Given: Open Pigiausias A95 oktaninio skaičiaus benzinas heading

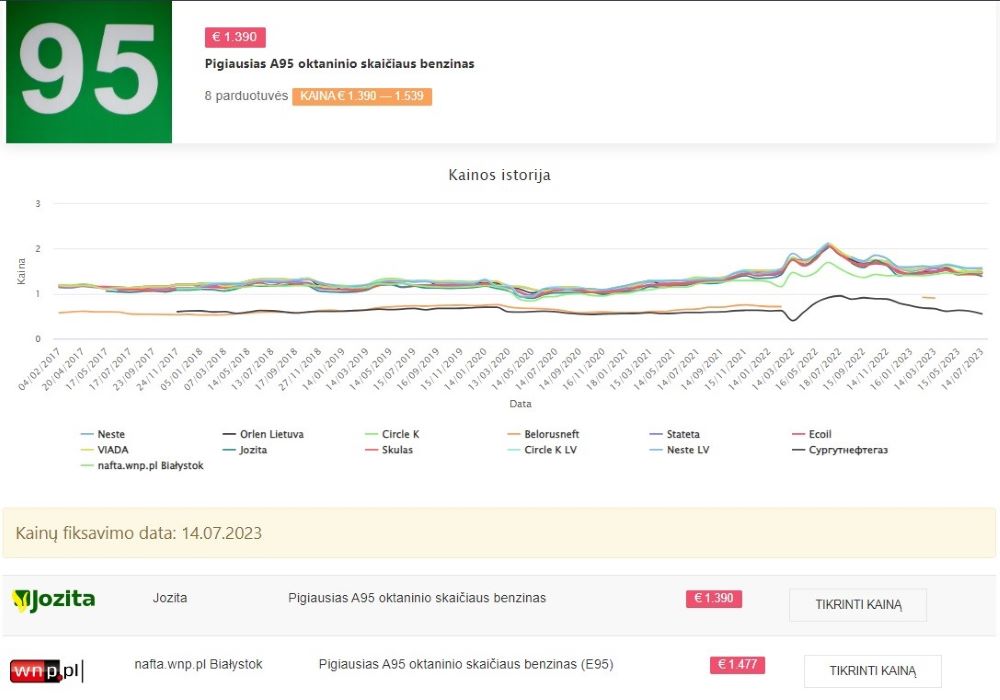Looking at the screenshot, I should (x=339, y=64).
